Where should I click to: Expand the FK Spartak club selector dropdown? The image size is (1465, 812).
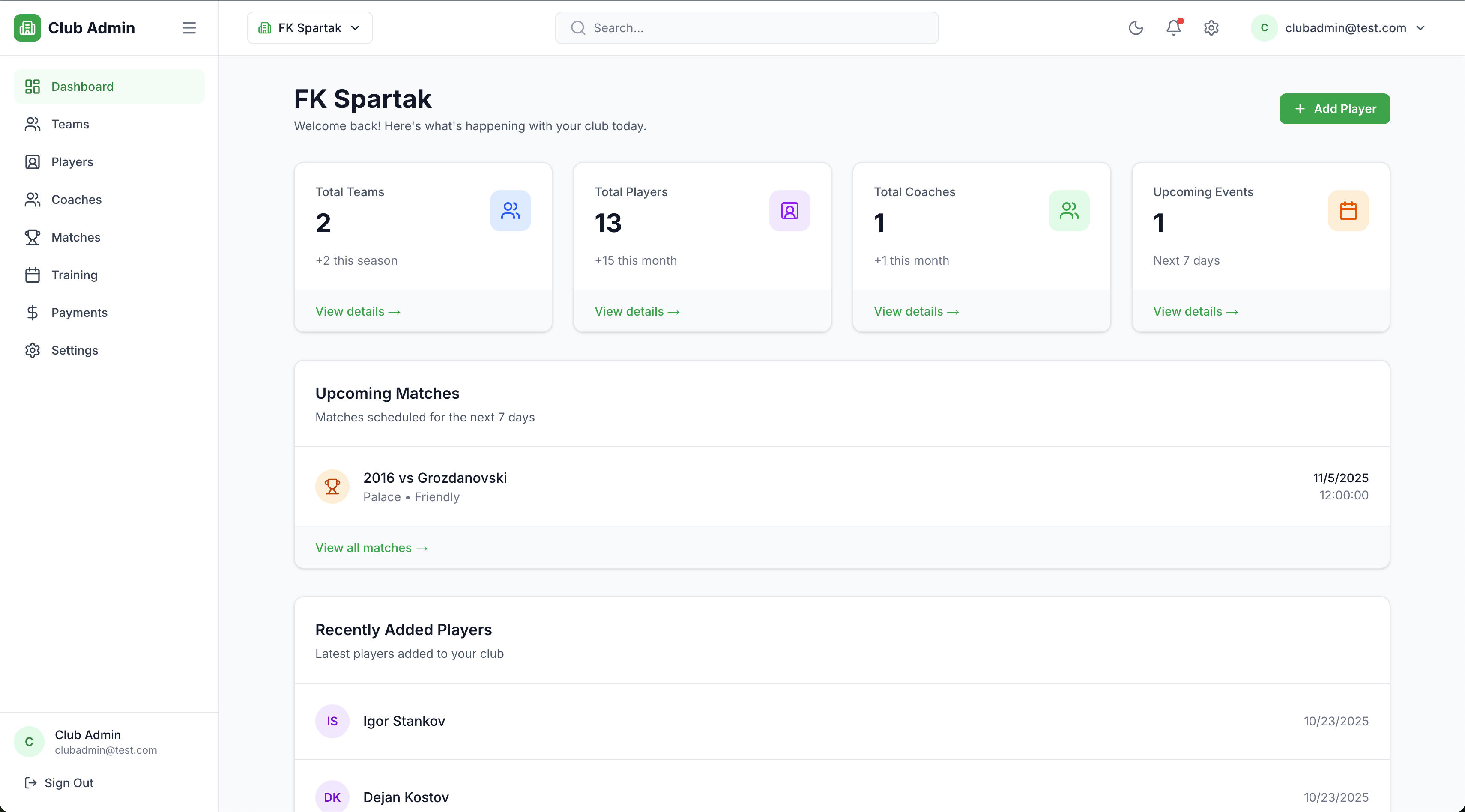click(309, 28)
